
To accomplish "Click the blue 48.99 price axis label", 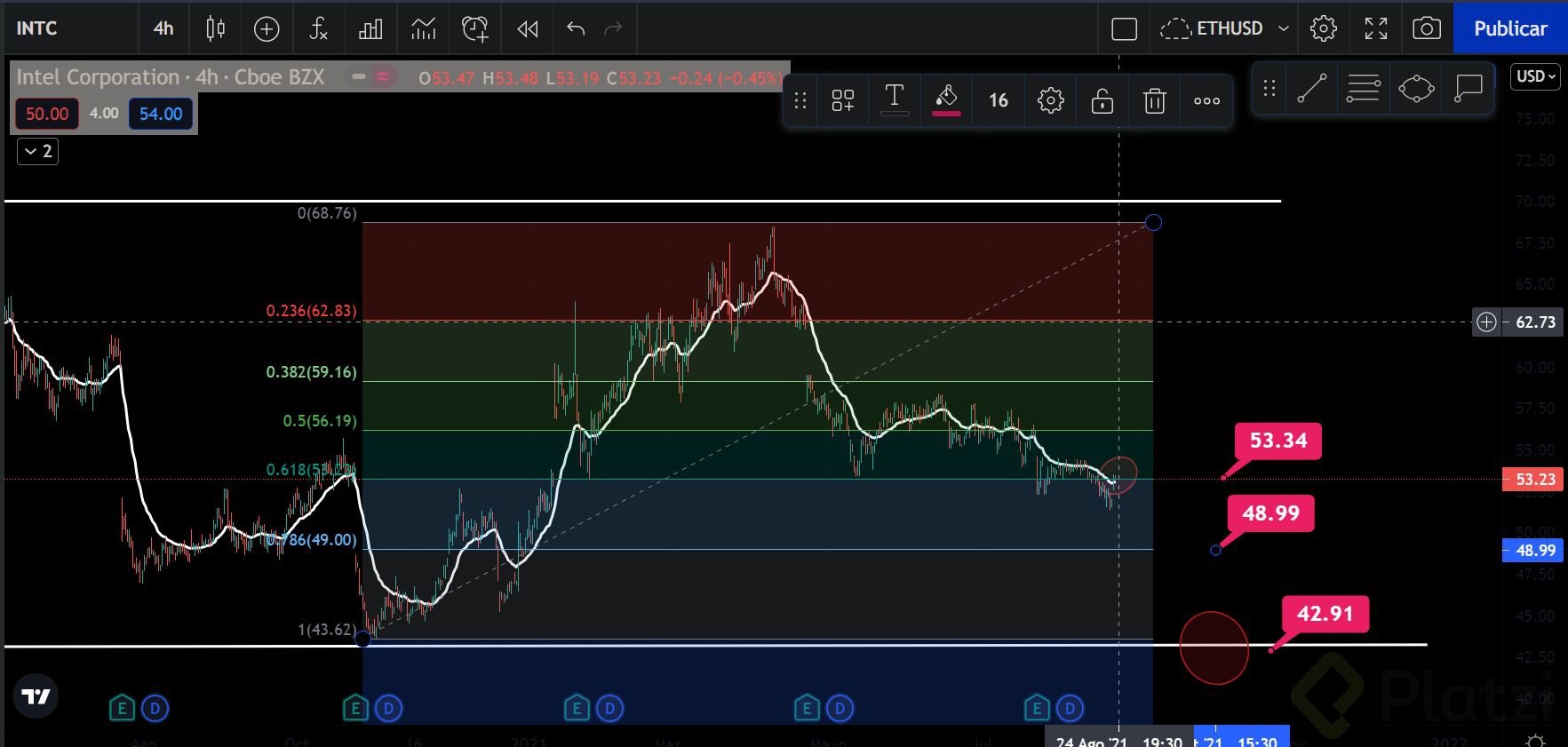I will point(1534,550).
